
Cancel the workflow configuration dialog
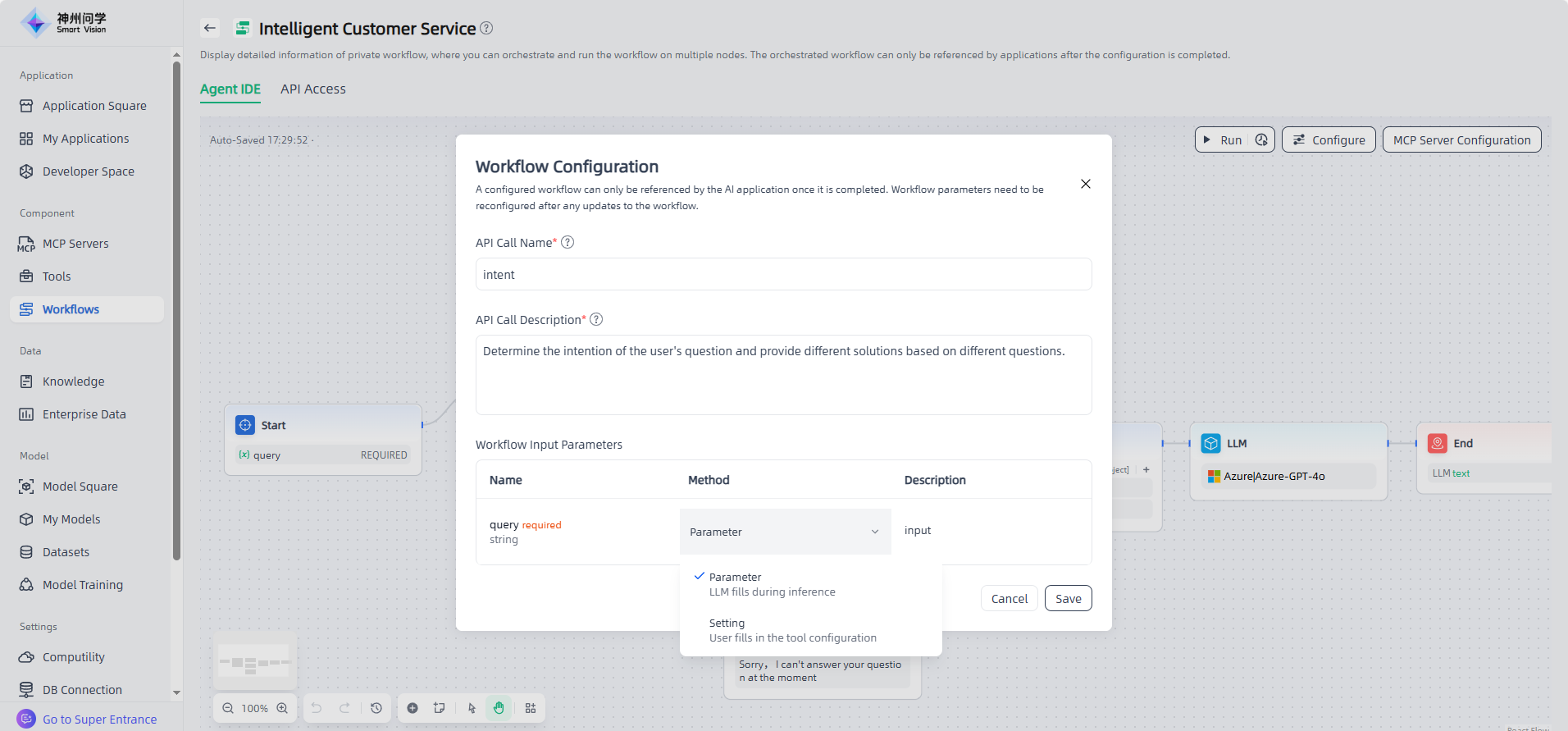pyautogui.click(x=1009, y=599)
